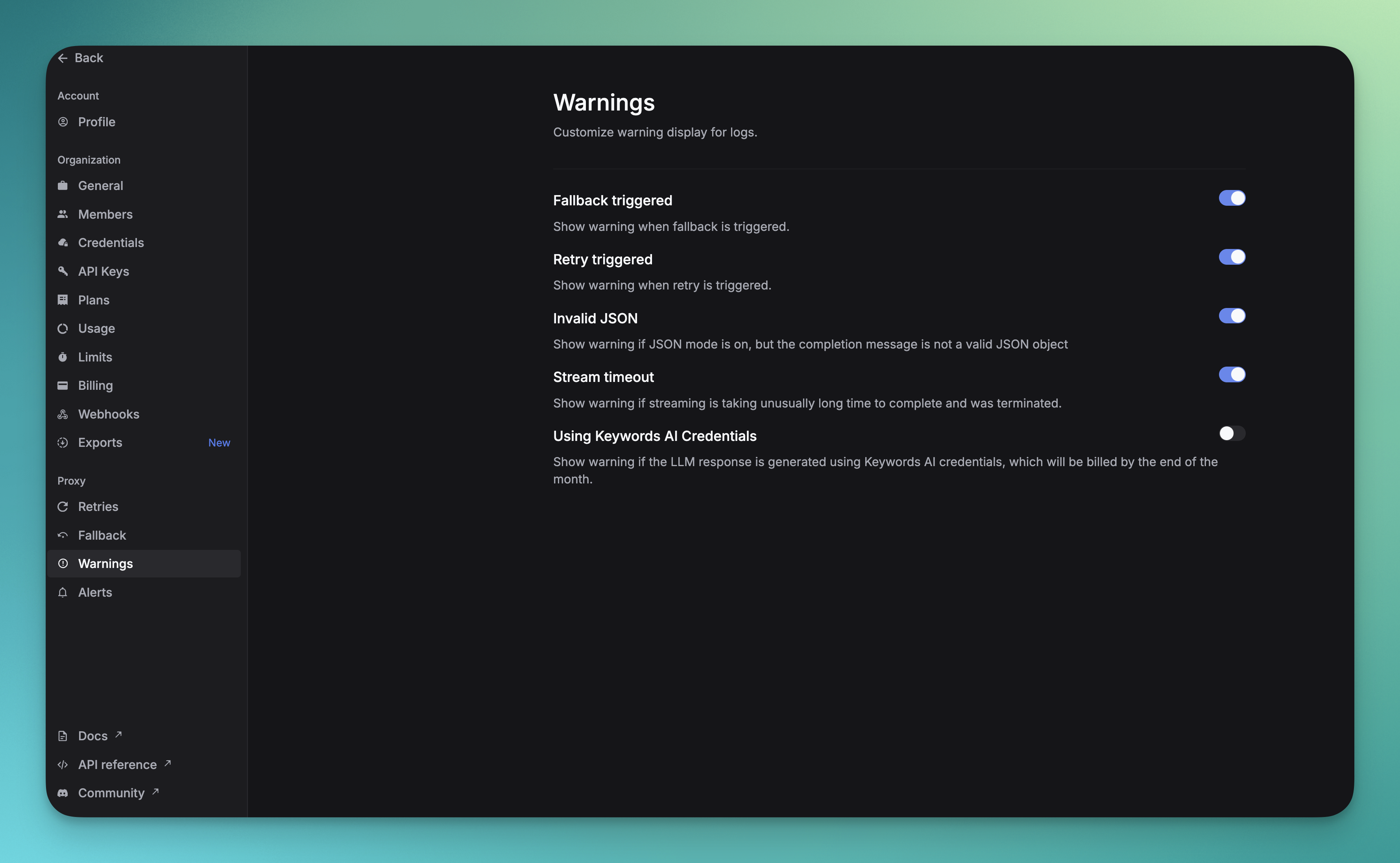Switch off the Stream timeout toggle
This screenshot has height=863, width=1400.
point(1232,374)
